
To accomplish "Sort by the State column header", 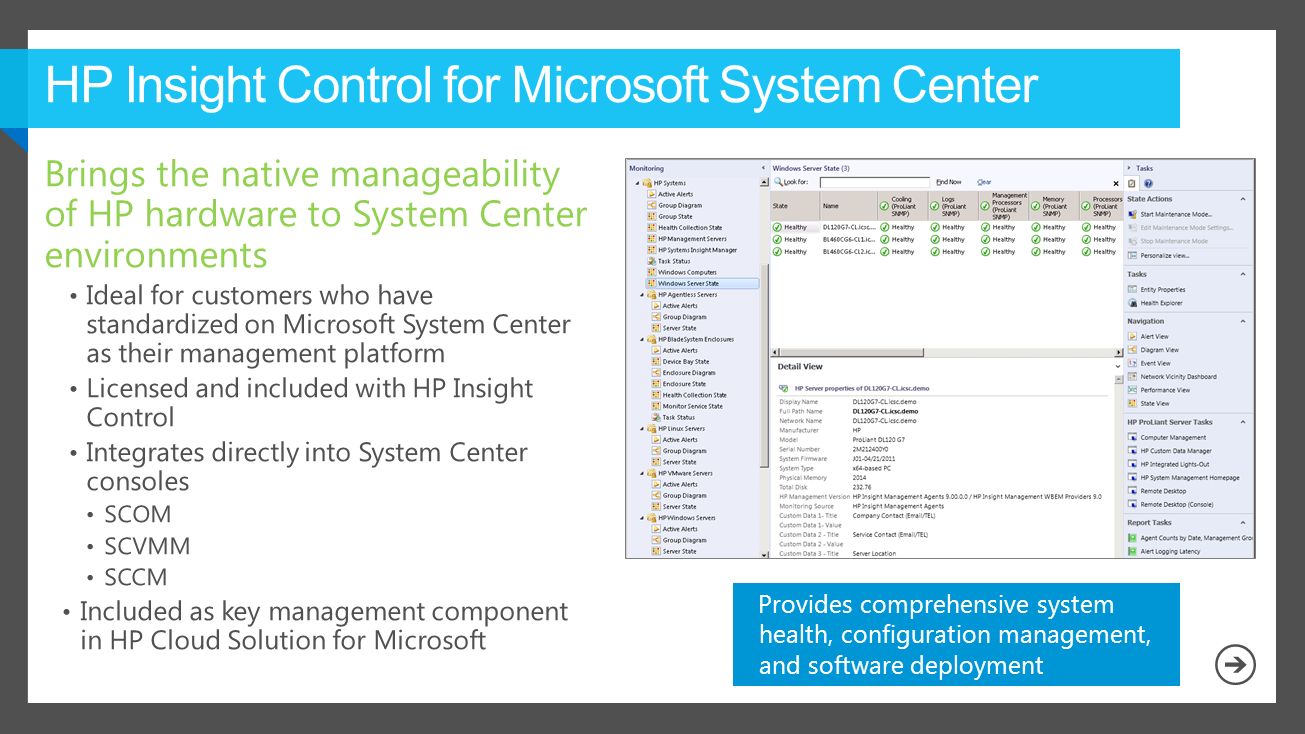I will 794,206.
